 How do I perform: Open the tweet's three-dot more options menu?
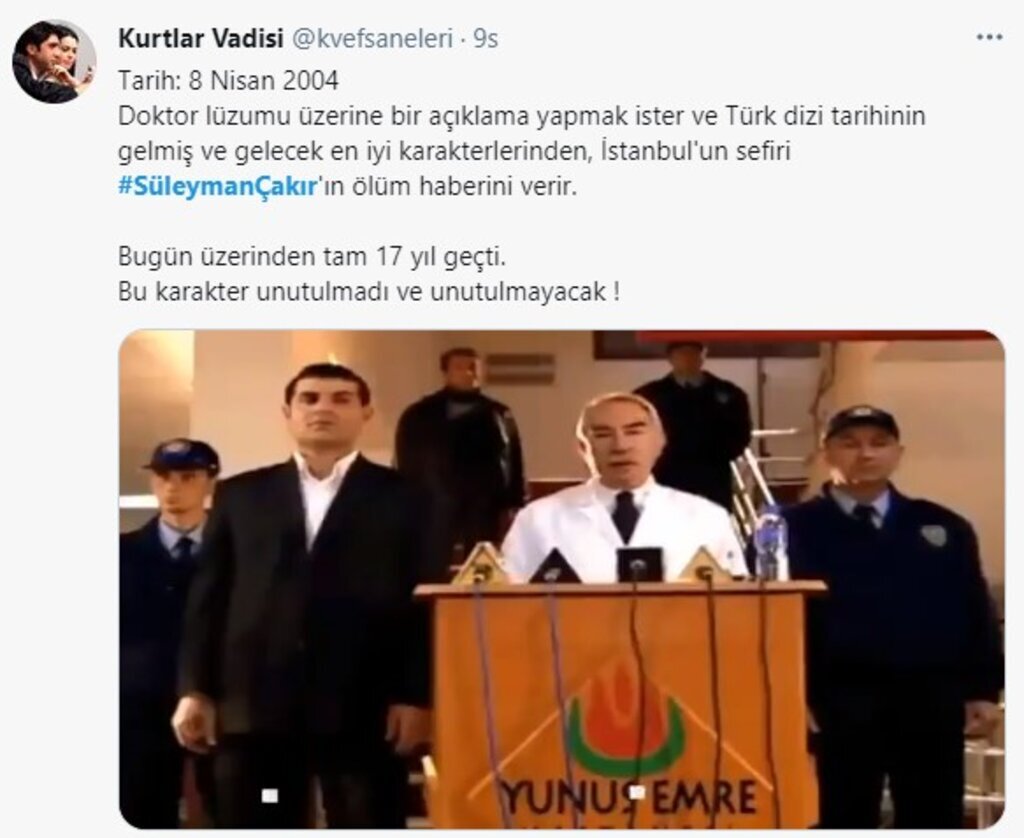(989, 37)
